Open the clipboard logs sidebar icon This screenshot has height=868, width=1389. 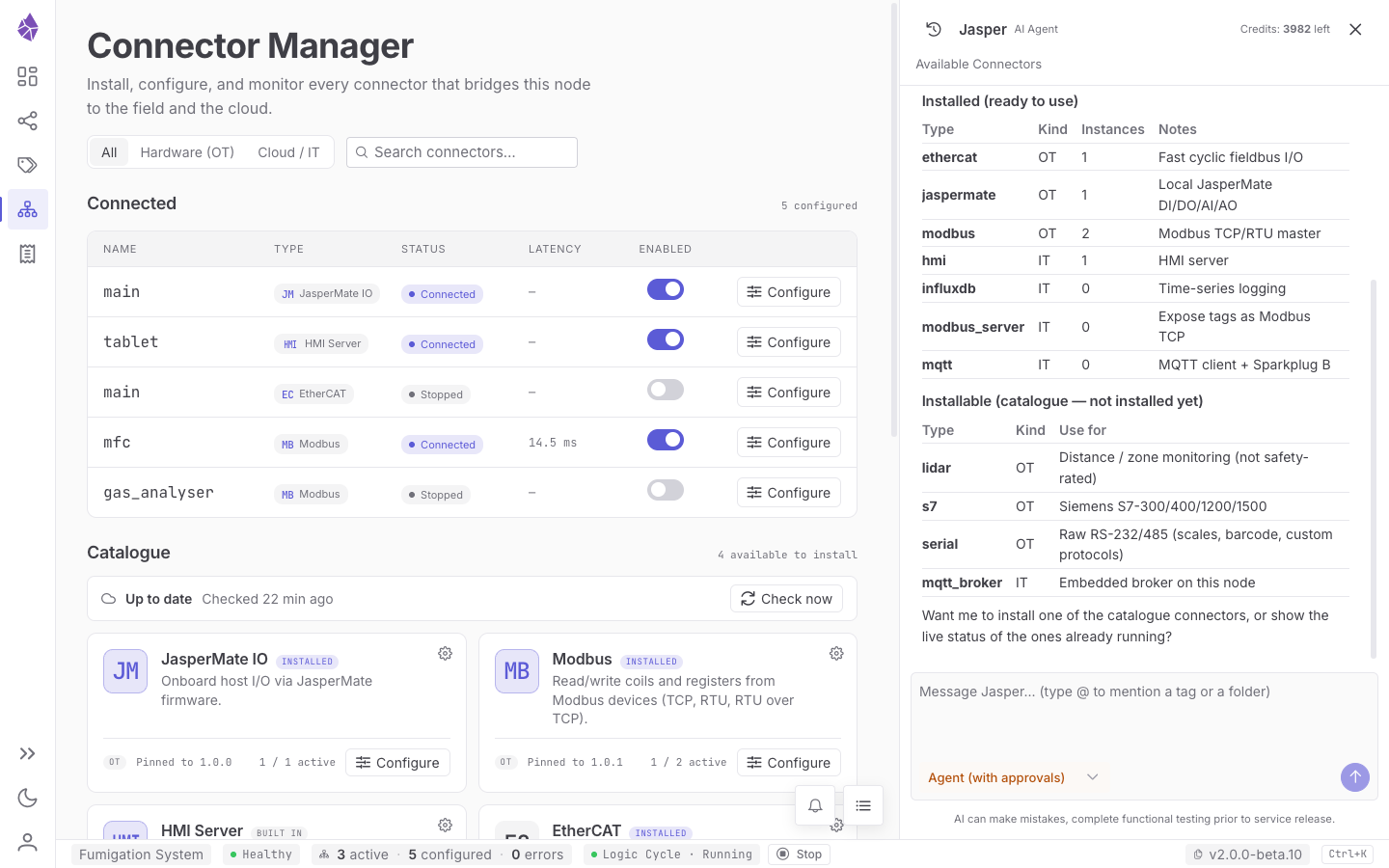click(28, 254)
